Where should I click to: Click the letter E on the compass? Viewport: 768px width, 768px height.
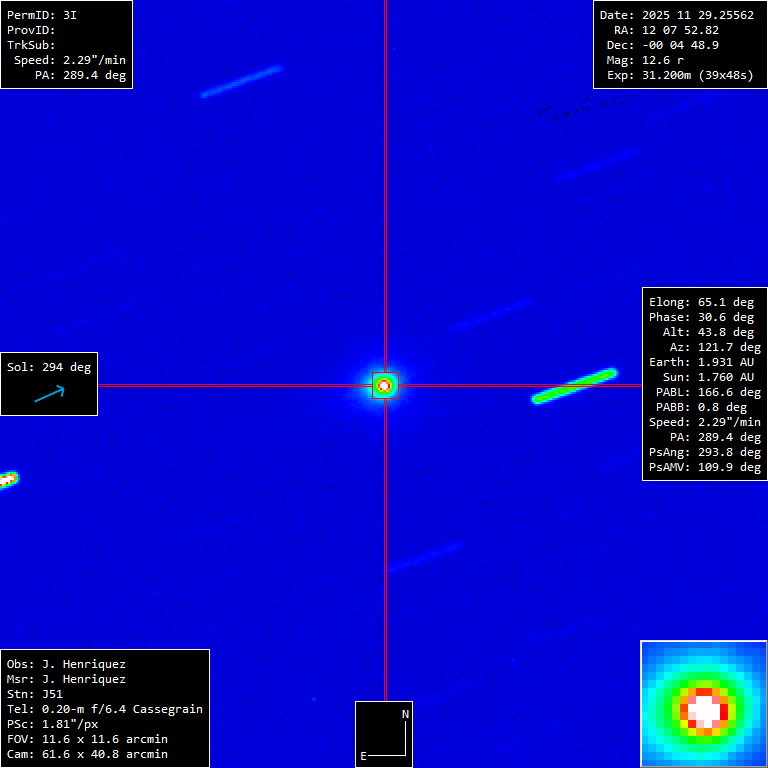(364, 756)
